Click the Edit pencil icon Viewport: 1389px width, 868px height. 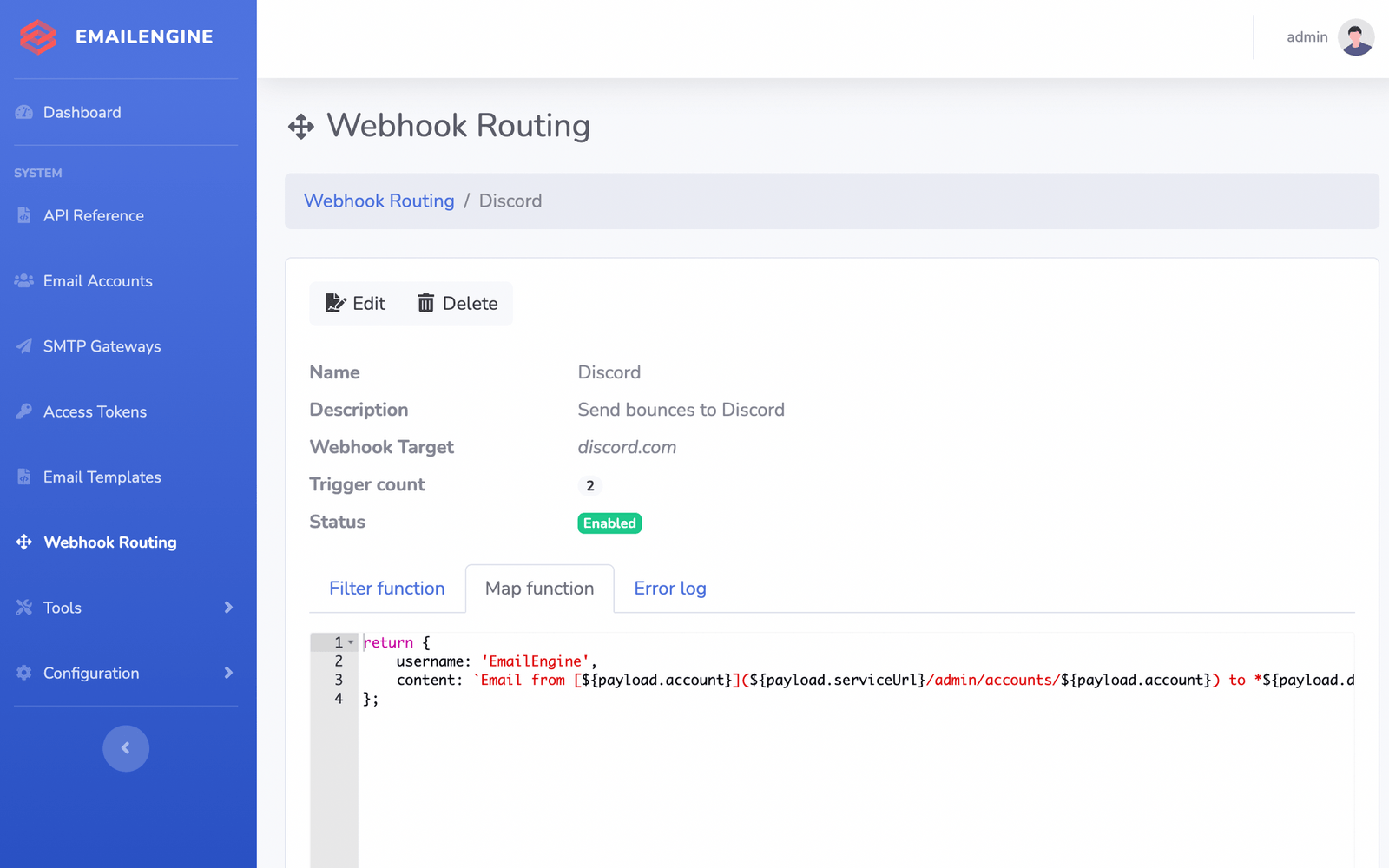(x=336, y=303)
